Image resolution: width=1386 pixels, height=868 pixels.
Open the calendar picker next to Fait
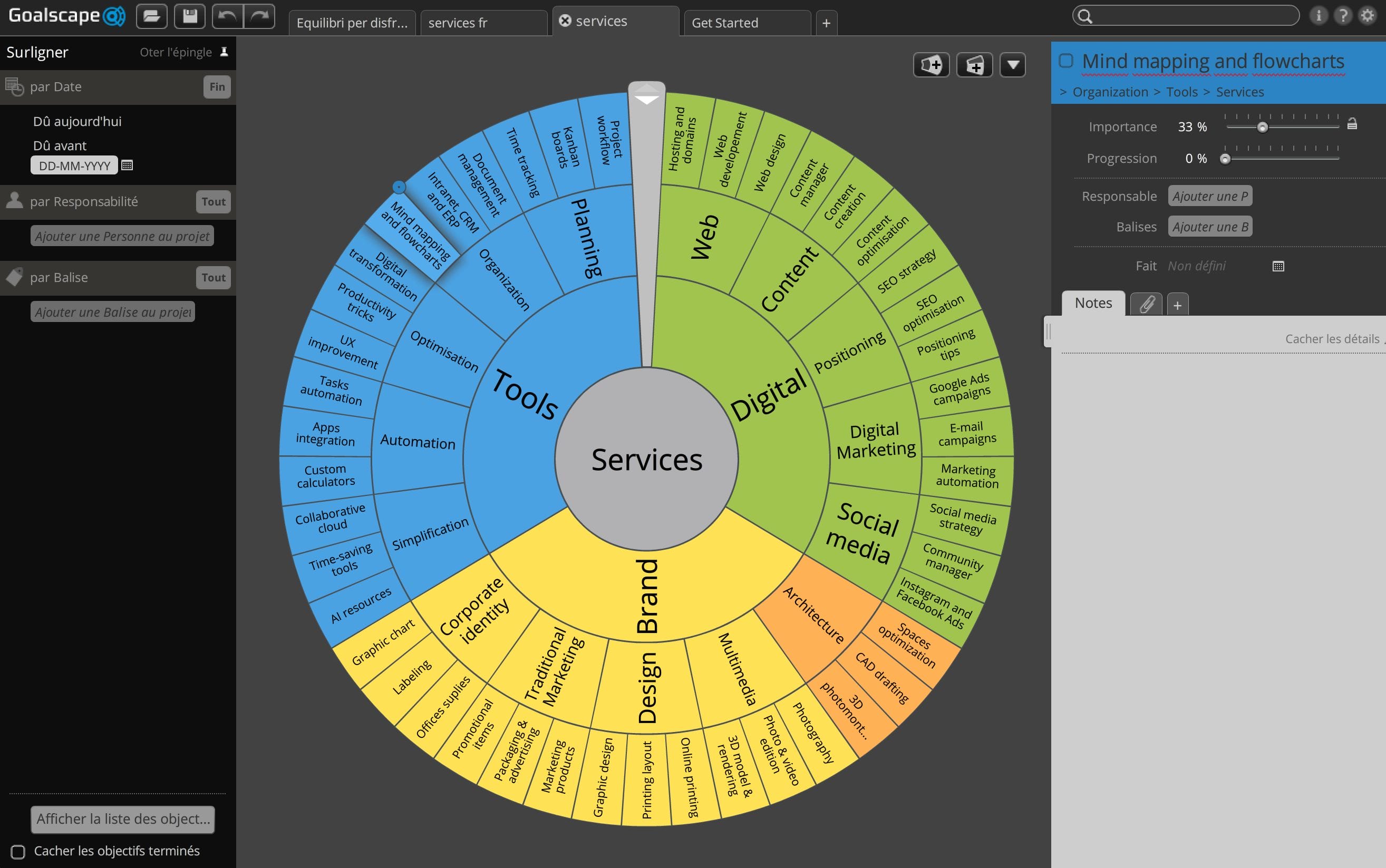pos(1279,266)
